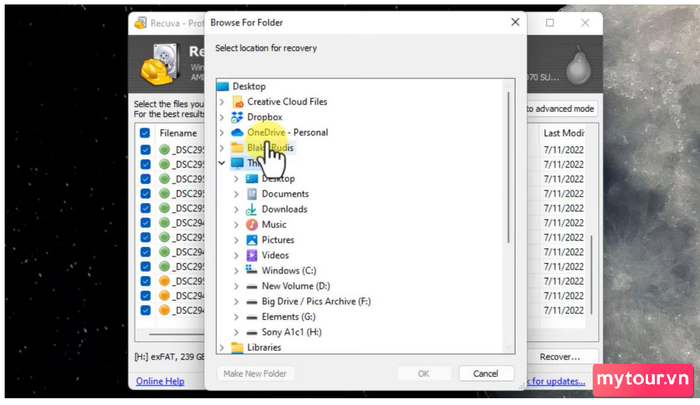Click the OneDrive cloud icon
The width and height of the screenshot is (700, 405).
coord(237,133)
